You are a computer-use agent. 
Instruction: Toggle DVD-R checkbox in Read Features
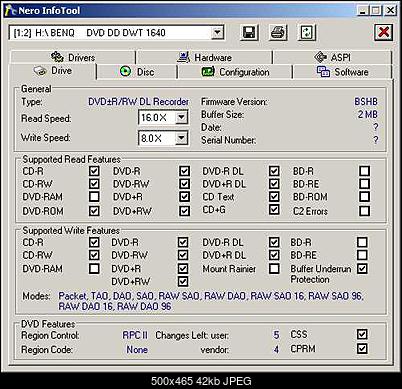point(184,171)
